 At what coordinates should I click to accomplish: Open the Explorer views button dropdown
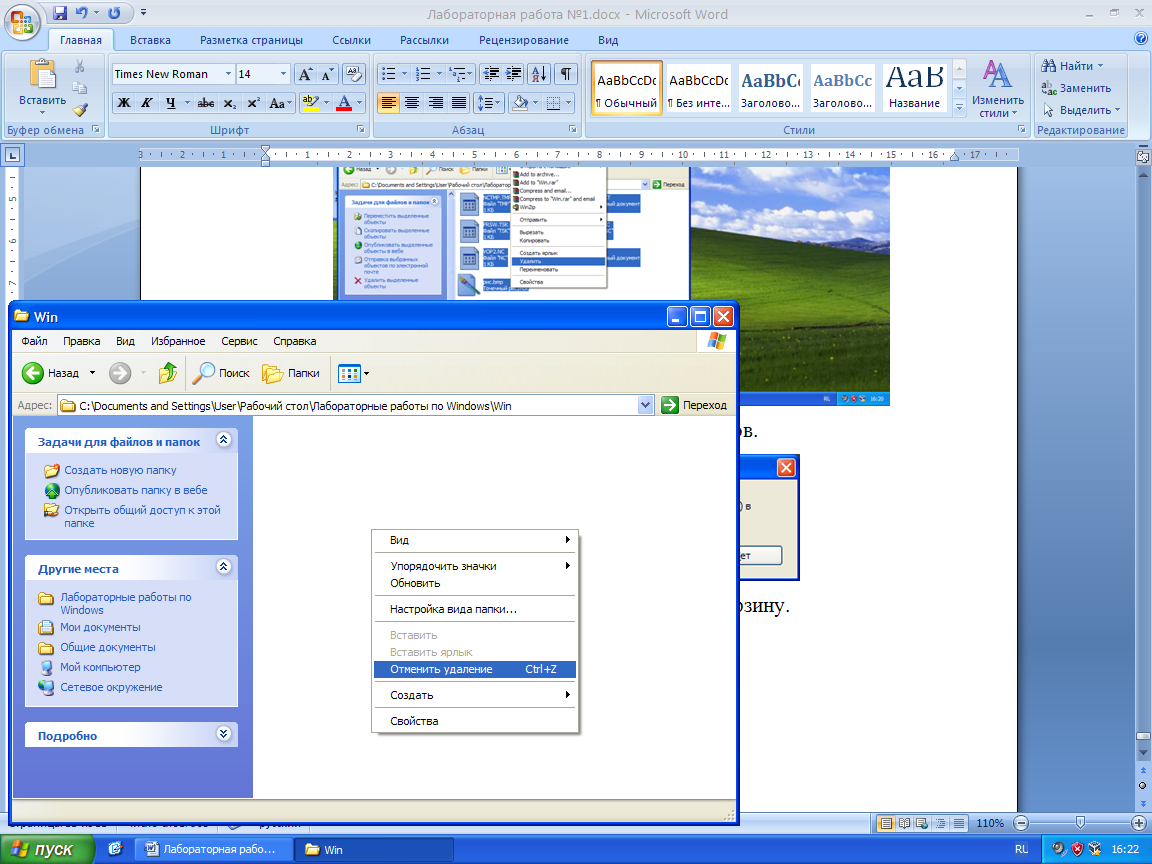click(367, 373)
